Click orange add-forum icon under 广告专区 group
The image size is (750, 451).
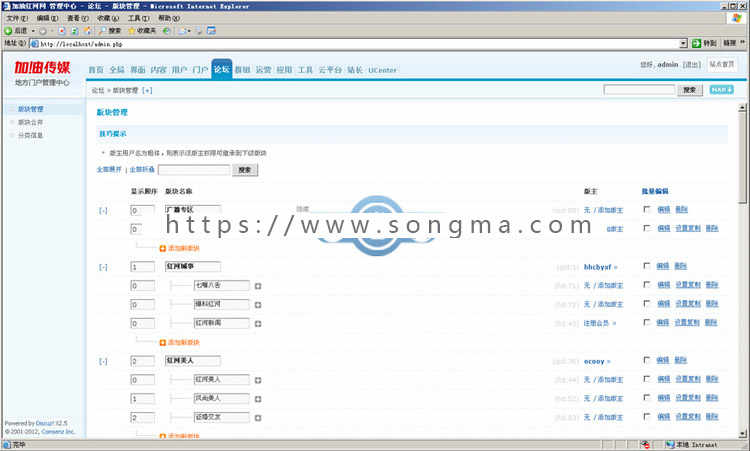click(163, 248)
